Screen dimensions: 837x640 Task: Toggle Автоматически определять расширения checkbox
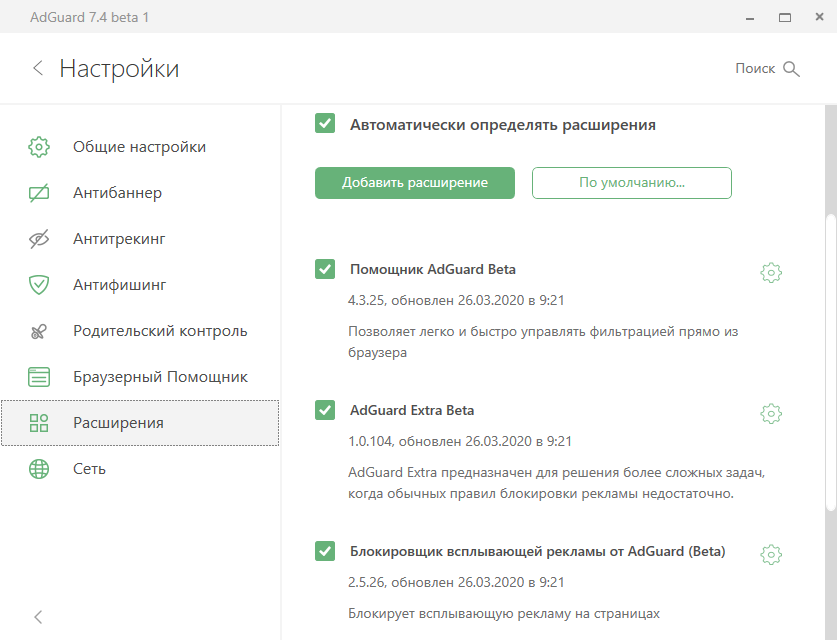point(325,123)
